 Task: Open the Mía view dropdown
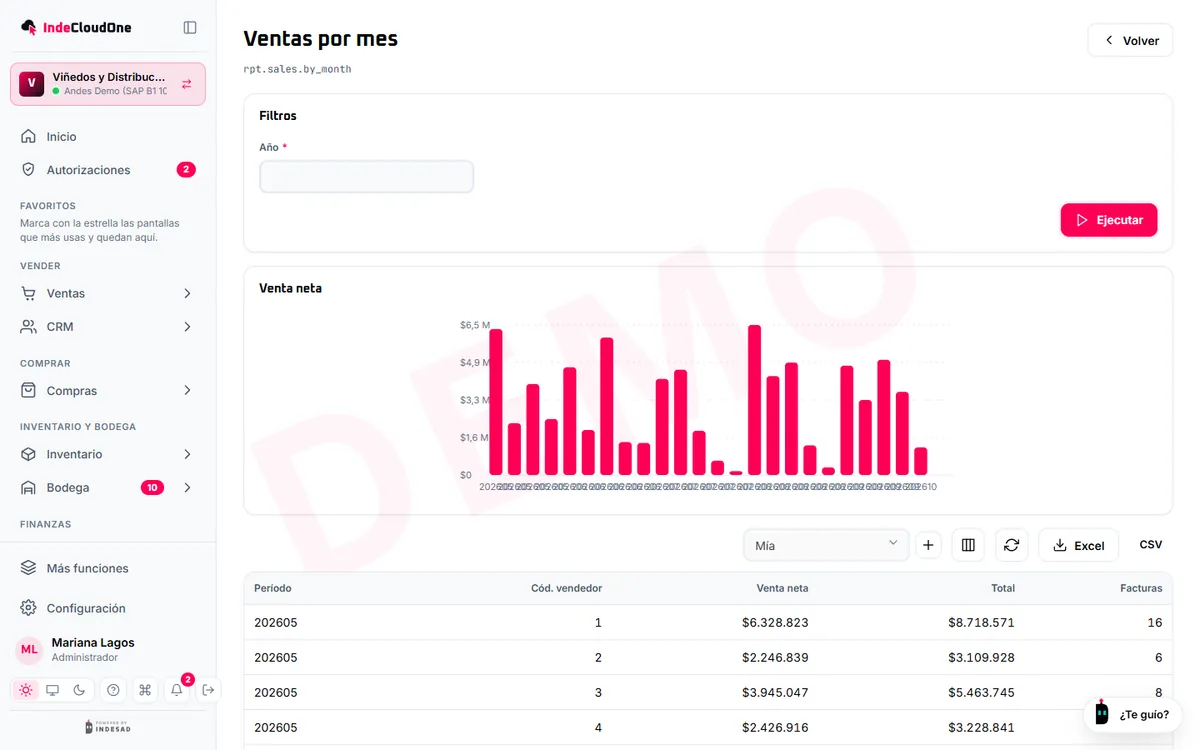click(x=826, y=545)
